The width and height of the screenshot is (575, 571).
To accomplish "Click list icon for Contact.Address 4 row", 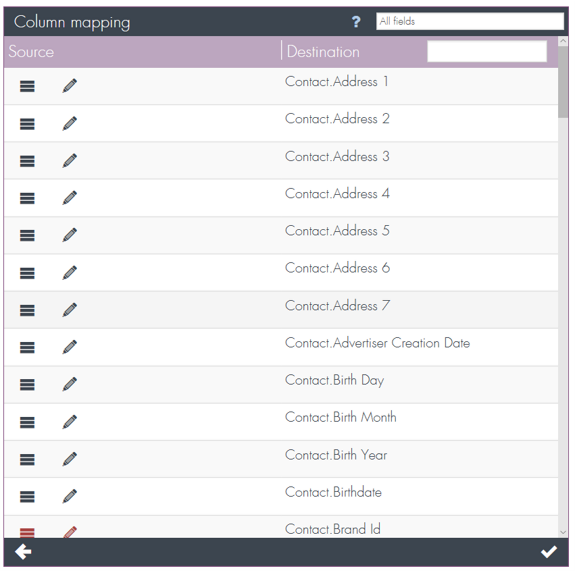I will click(x=27, y=198).
